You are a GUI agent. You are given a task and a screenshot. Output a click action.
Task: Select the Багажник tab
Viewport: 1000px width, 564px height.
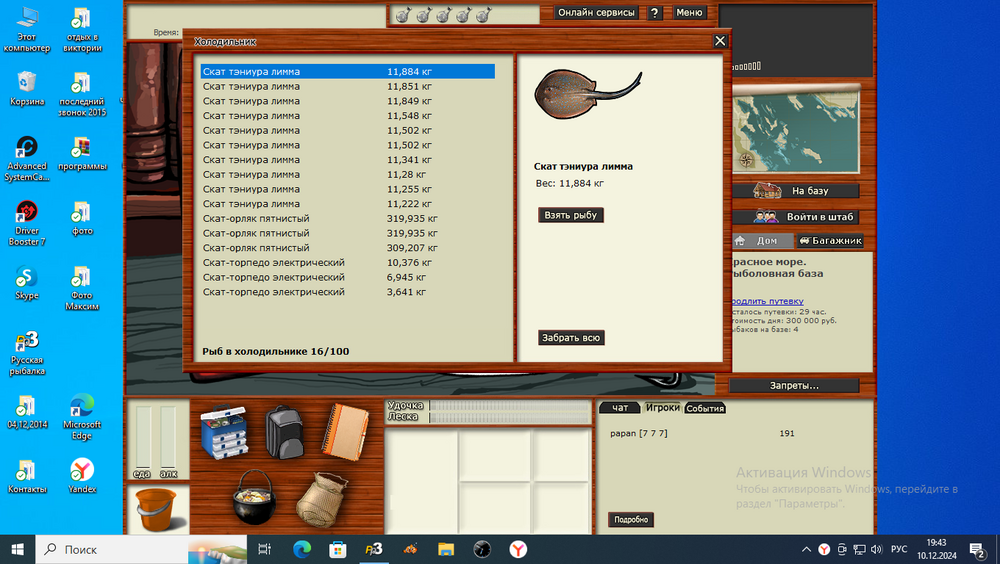829,241
